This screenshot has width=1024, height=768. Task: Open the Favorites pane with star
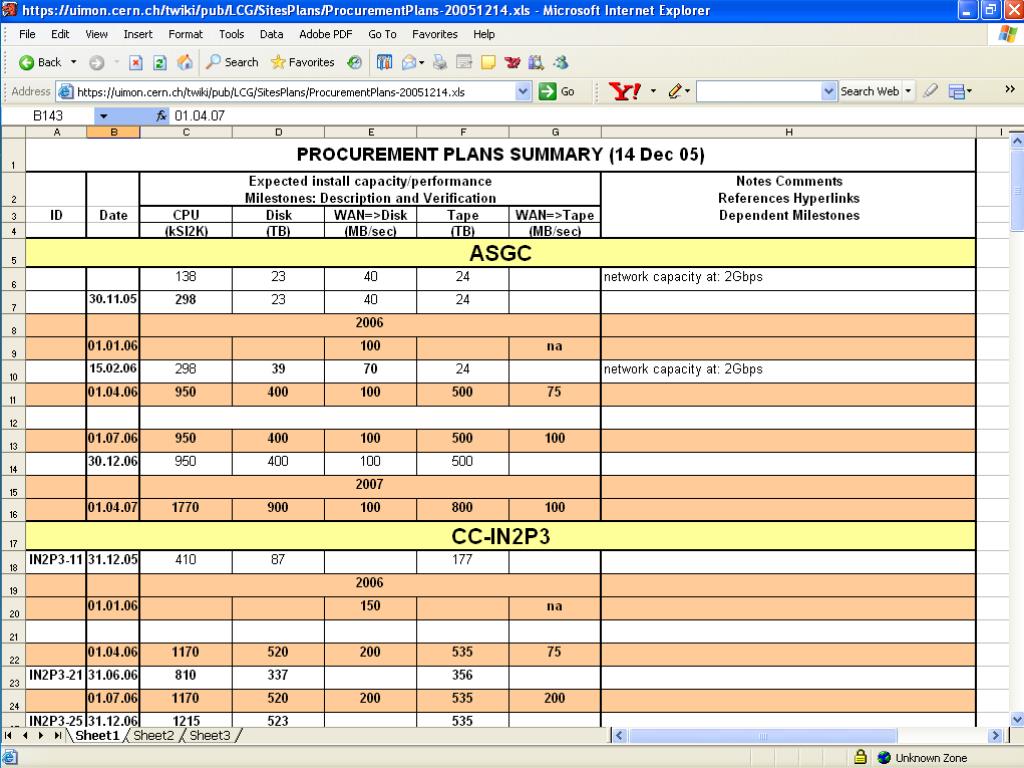[x=302, y=63]
